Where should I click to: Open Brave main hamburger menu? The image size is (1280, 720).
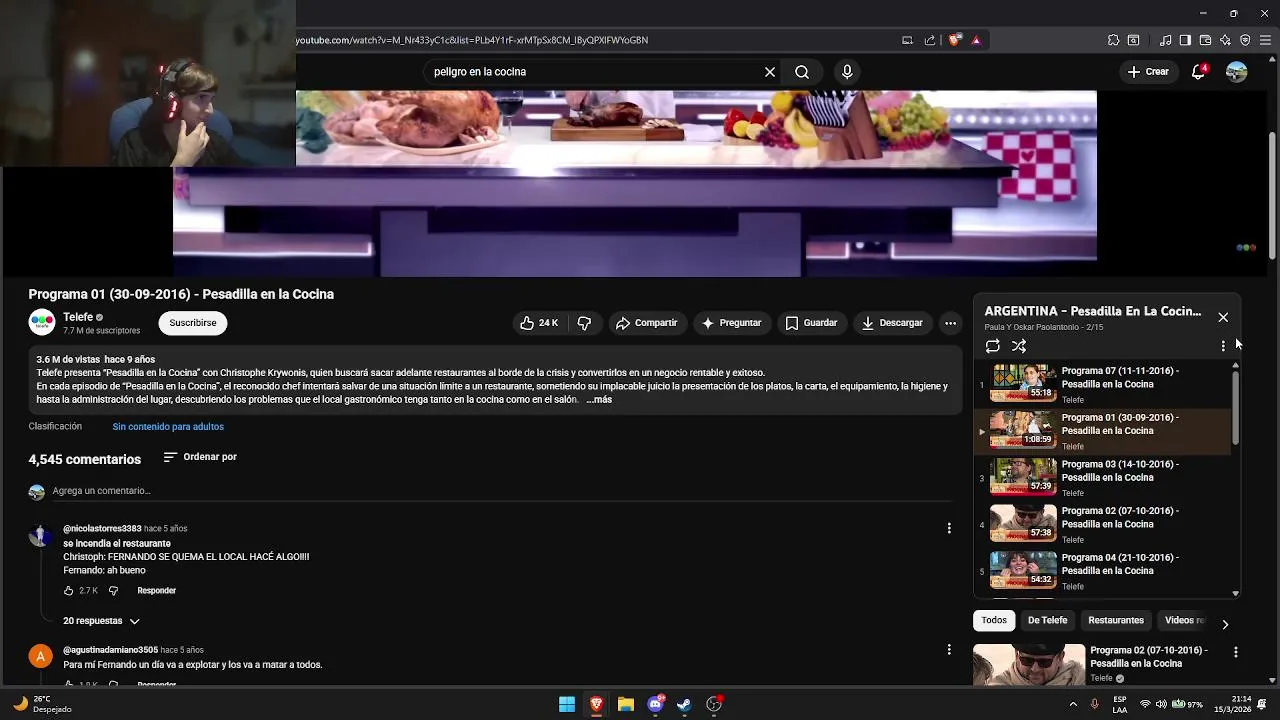tap(1266, 40)
